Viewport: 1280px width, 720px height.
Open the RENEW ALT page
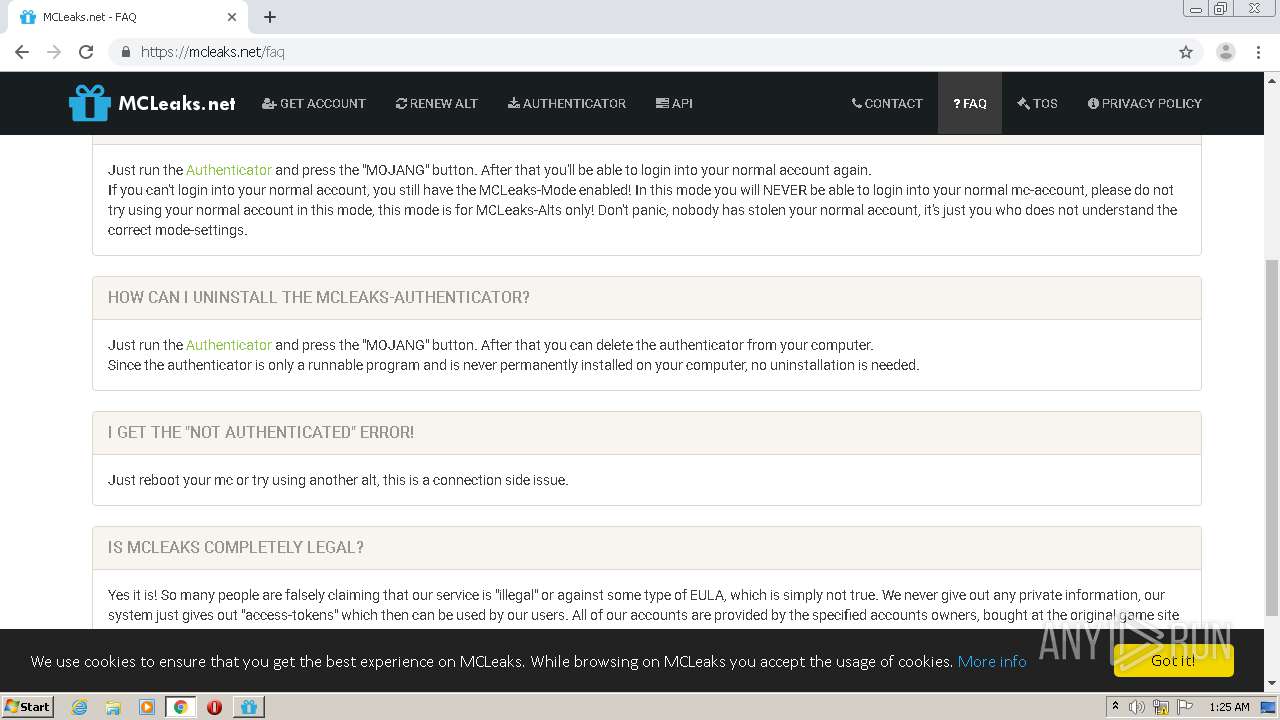coord(437,103)
